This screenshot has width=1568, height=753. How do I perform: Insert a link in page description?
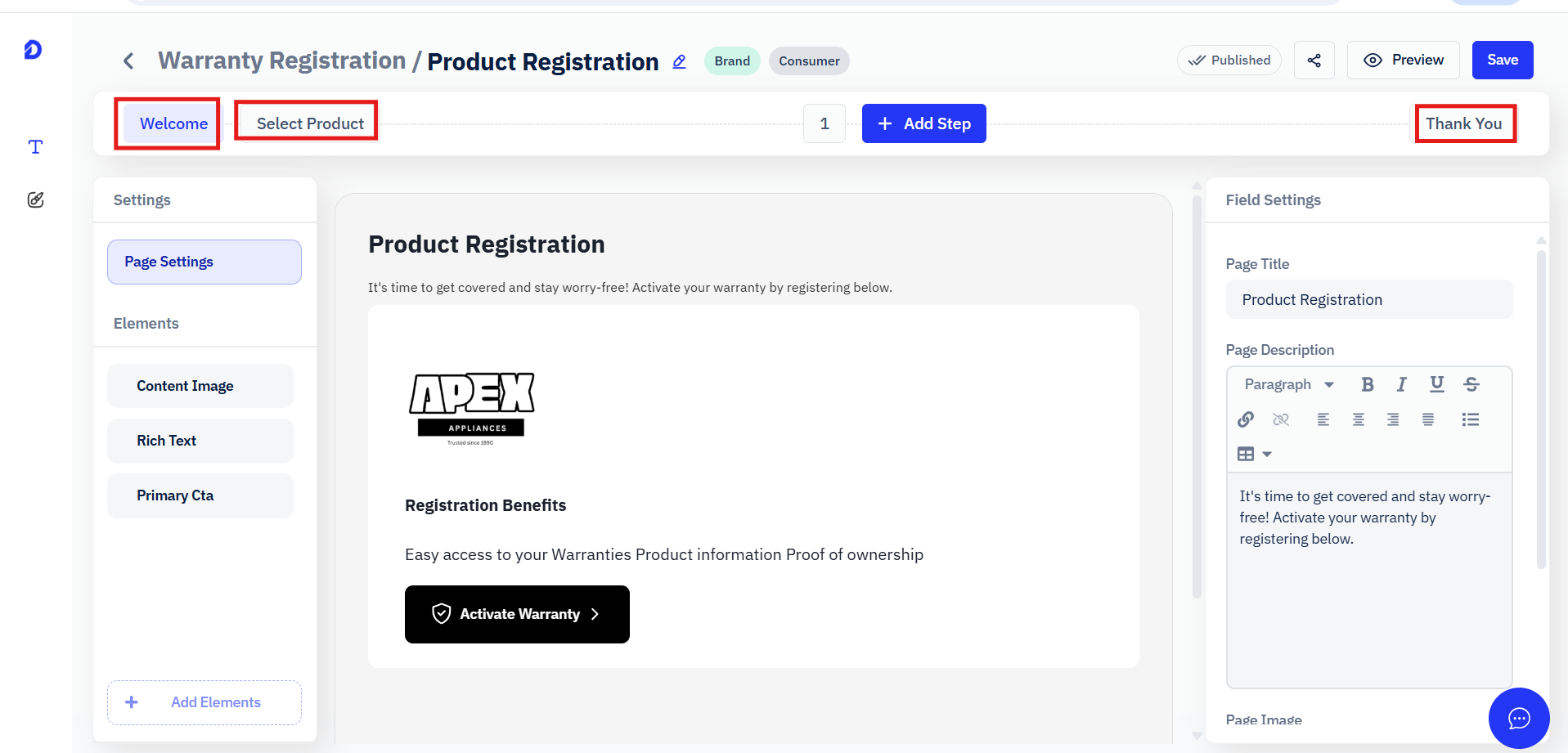[1246, 419]
